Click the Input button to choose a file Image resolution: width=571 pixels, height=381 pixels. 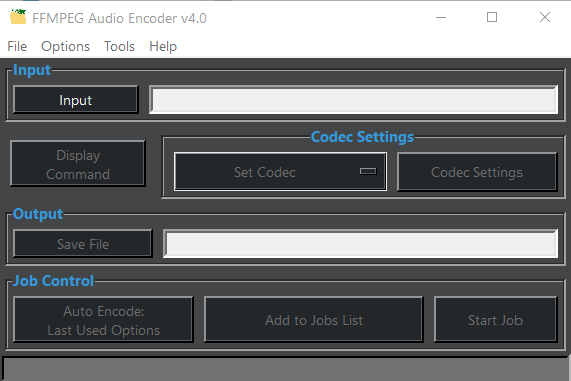coord(76,100)
